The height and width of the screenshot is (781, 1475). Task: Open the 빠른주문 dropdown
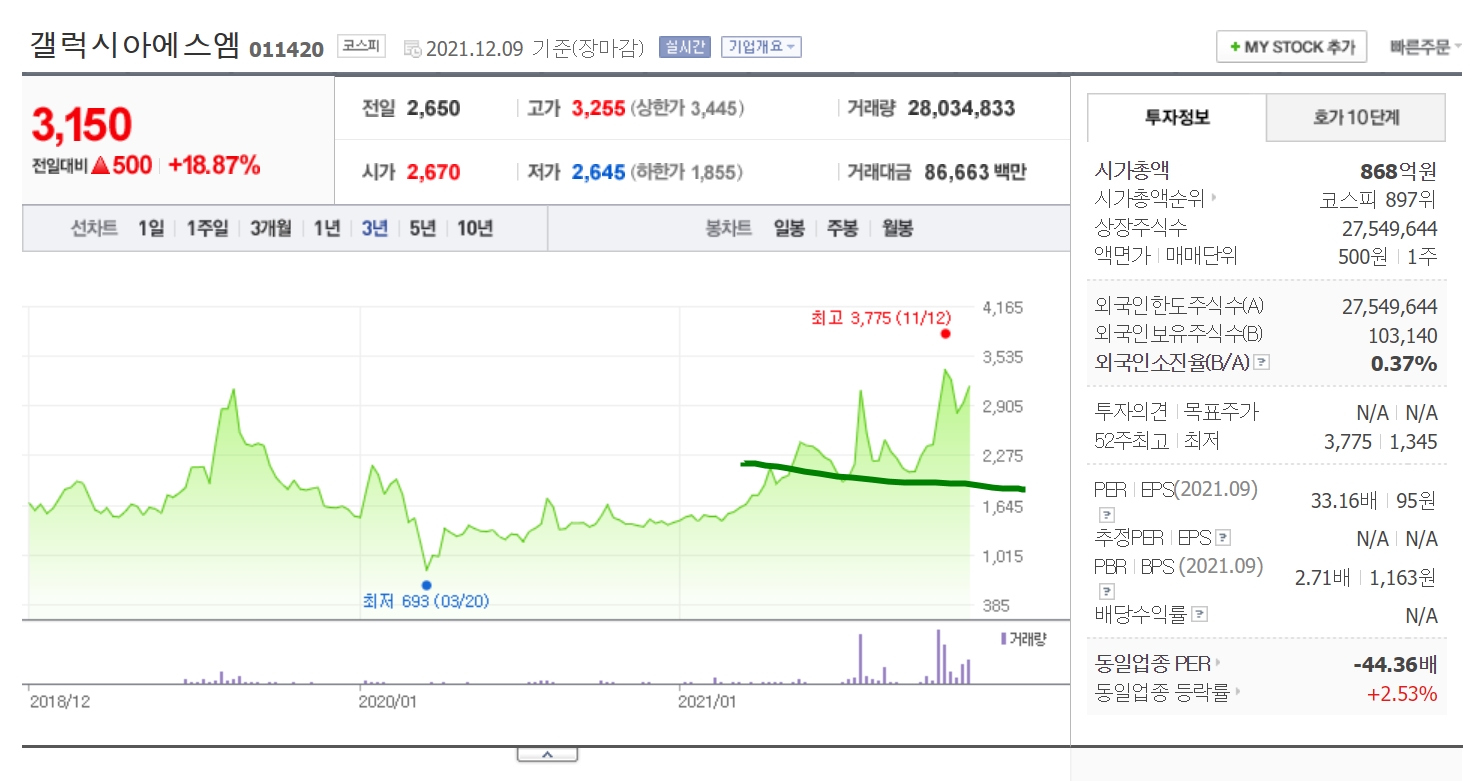[1425, 47]
